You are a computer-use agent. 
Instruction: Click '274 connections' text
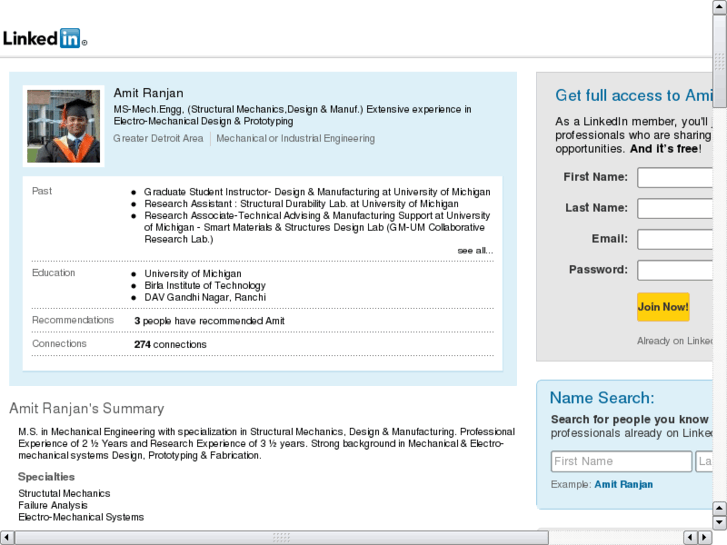170,345
